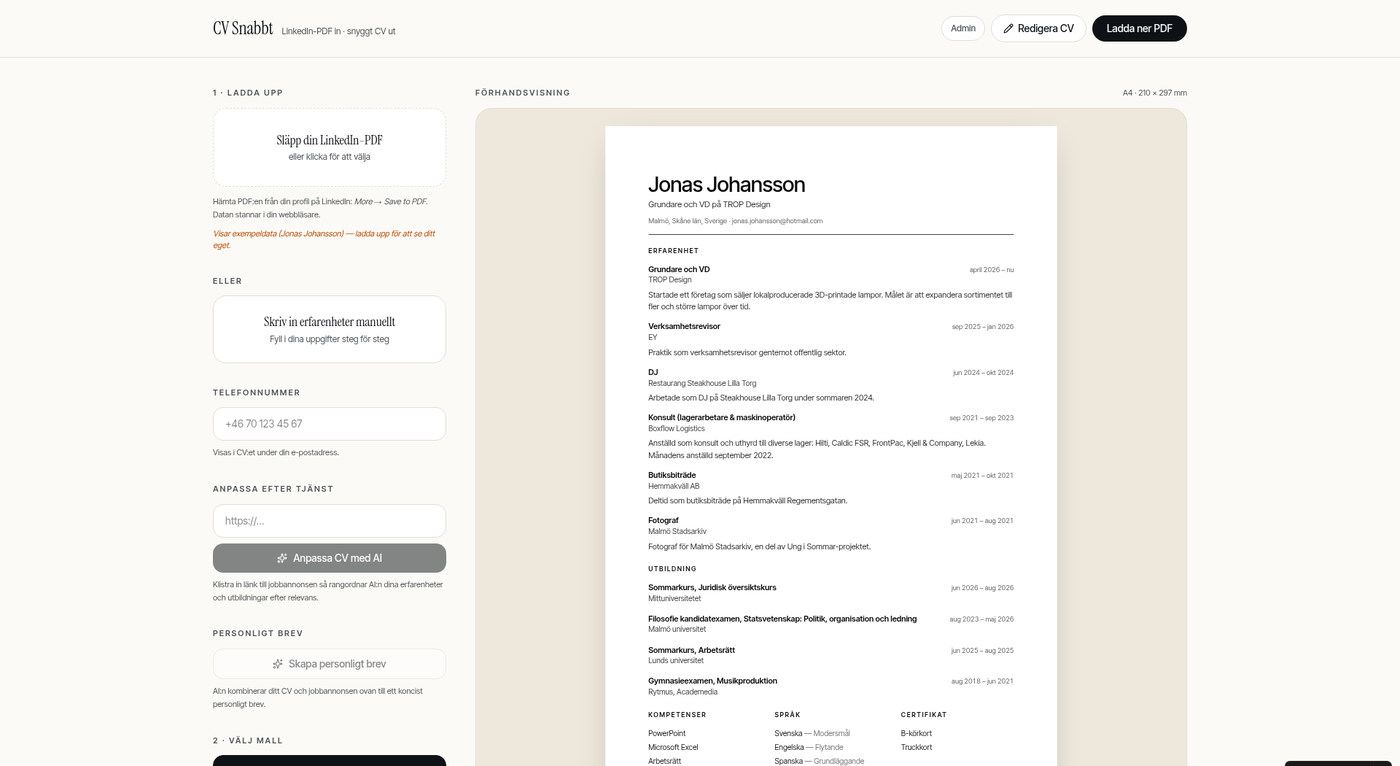Click the Malmö universitet school name
1400x766 pixels.
[x=677, y=630]
